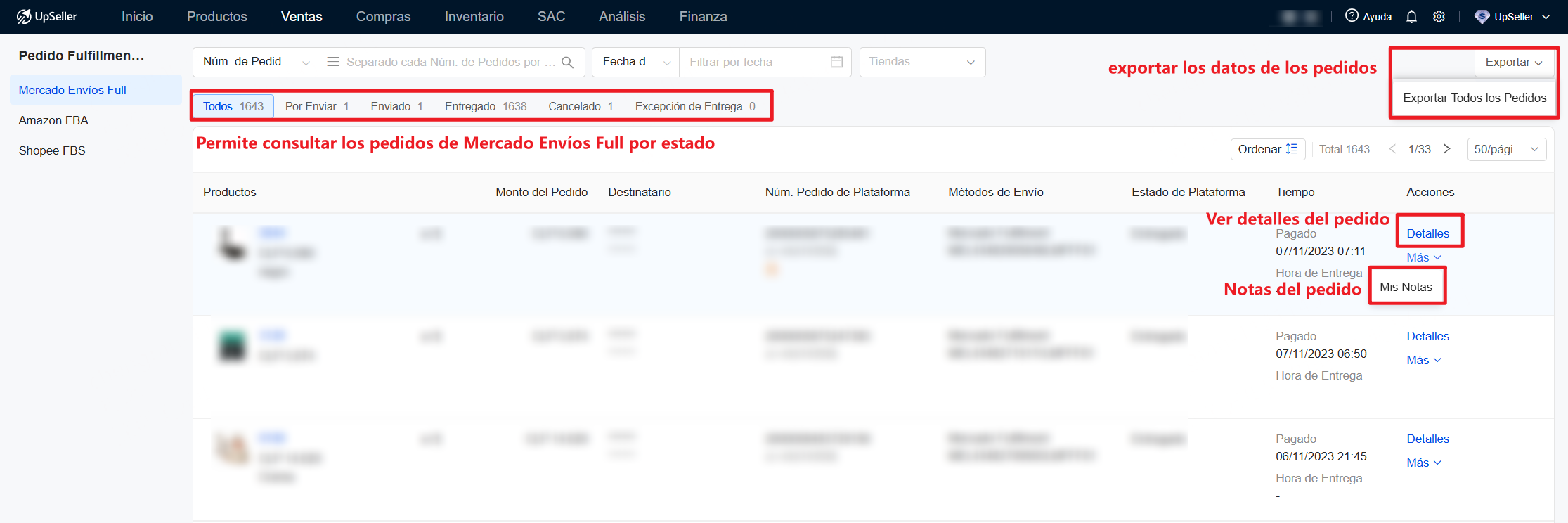
Task: Click the order numbers search field
Action: pyautogui.click(x=451, y=62)
